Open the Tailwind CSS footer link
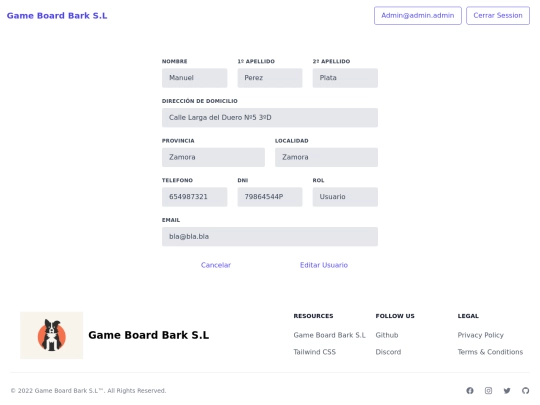The height and width of the screenshot is (405, 540). (x=315, y=352)
